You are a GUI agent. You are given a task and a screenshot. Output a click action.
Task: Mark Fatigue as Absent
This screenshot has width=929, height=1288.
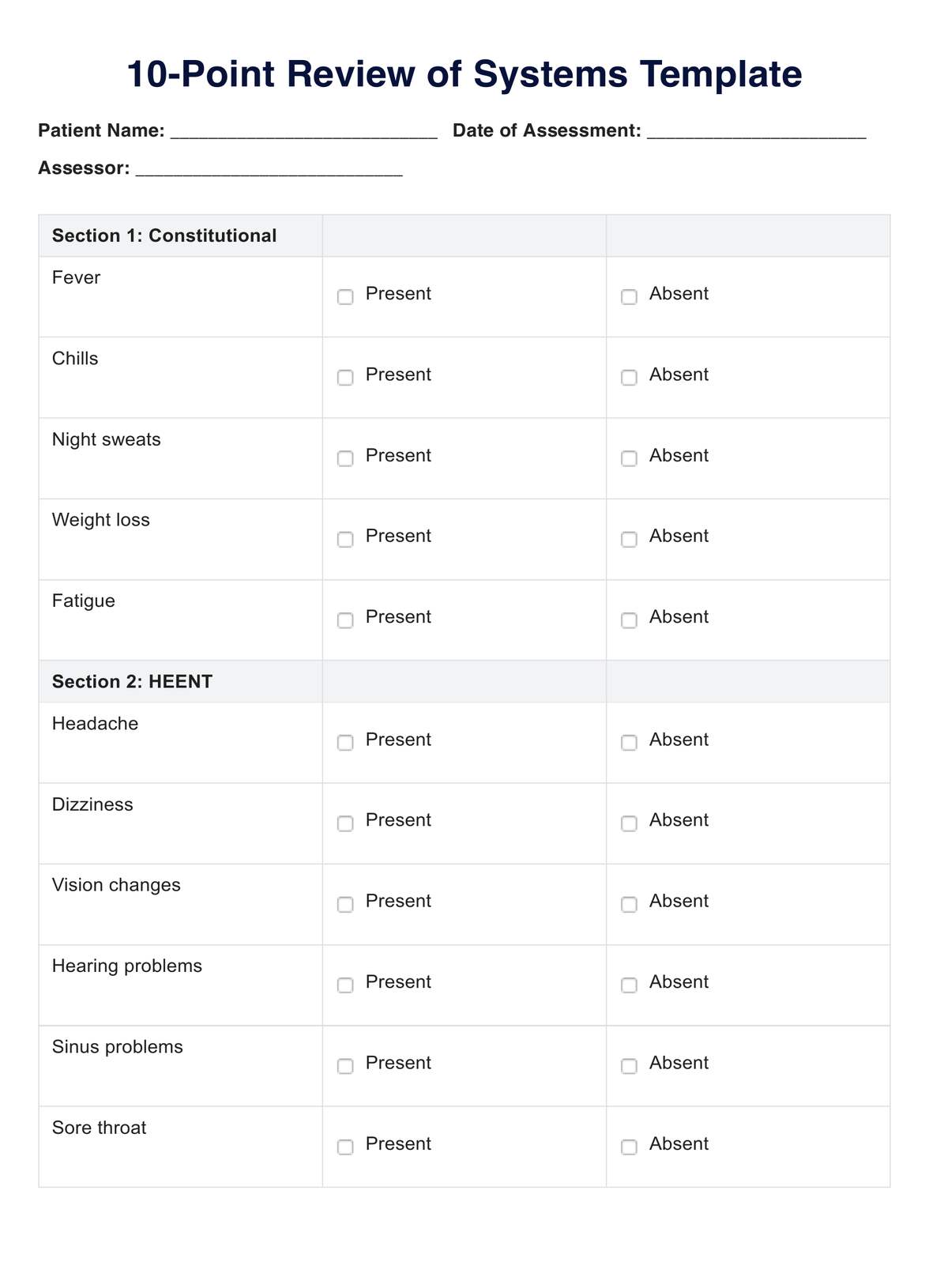coord(629,620)
